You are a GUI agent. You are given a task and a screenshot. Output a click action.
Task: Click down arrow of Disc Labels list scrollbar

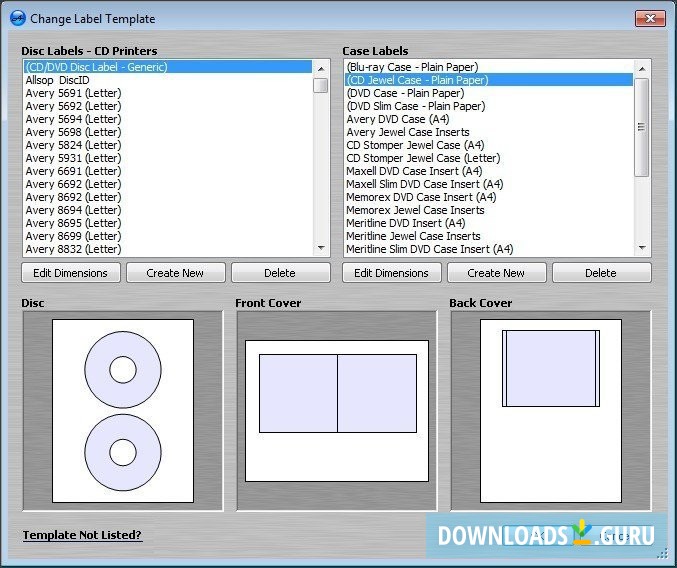point(321,248)
